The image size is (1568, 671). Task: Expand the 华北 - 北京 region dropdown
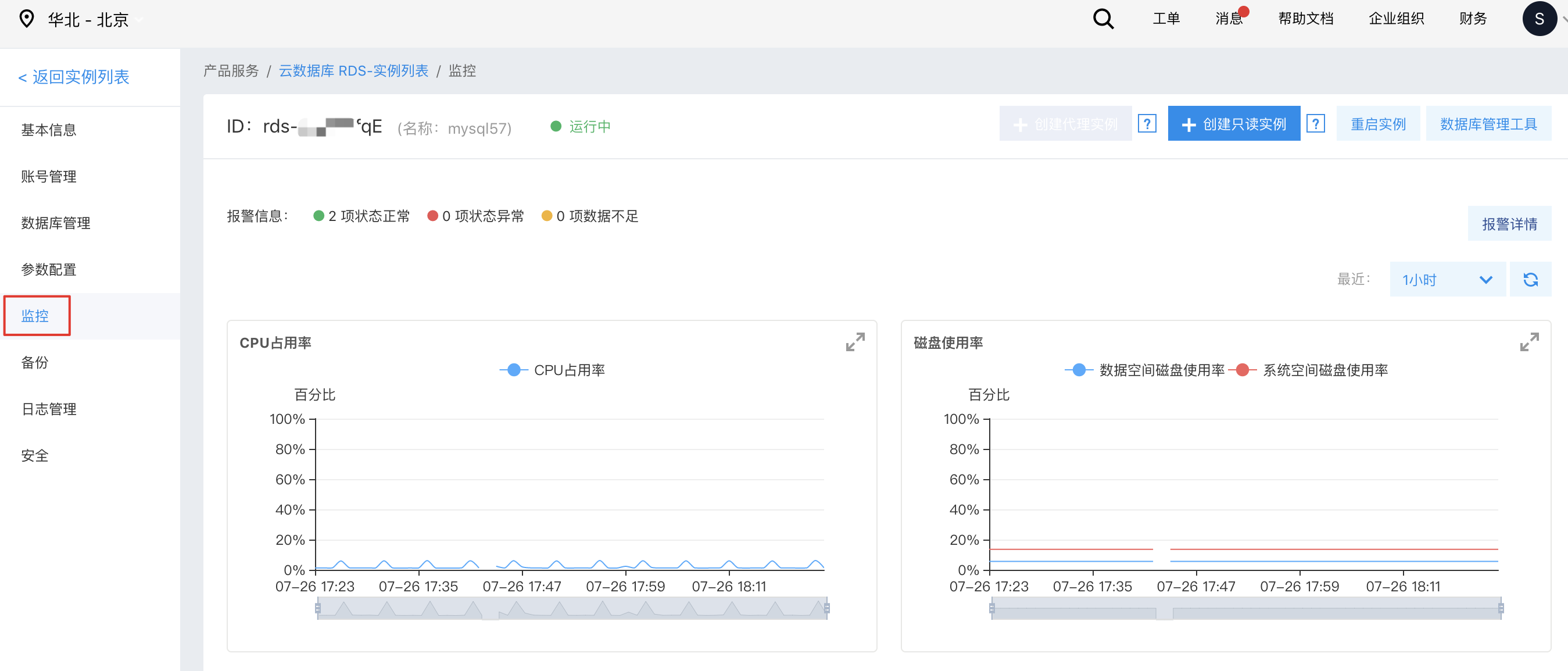pyautogui.click(x=89, y=20)
